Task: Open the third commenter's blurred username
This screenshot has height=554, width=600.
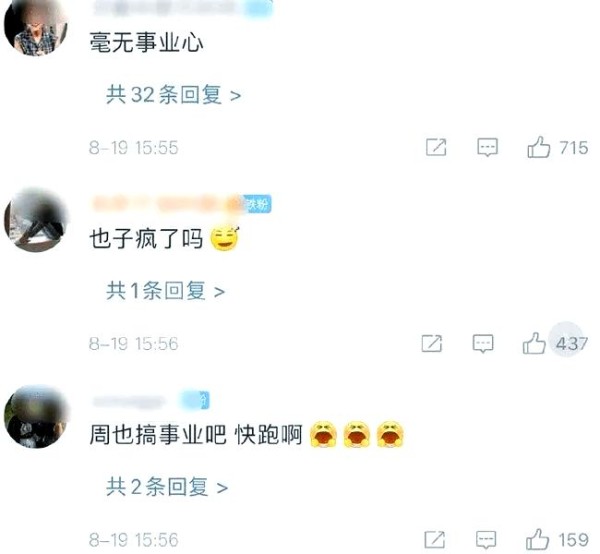Action: (x=129, y=401)
